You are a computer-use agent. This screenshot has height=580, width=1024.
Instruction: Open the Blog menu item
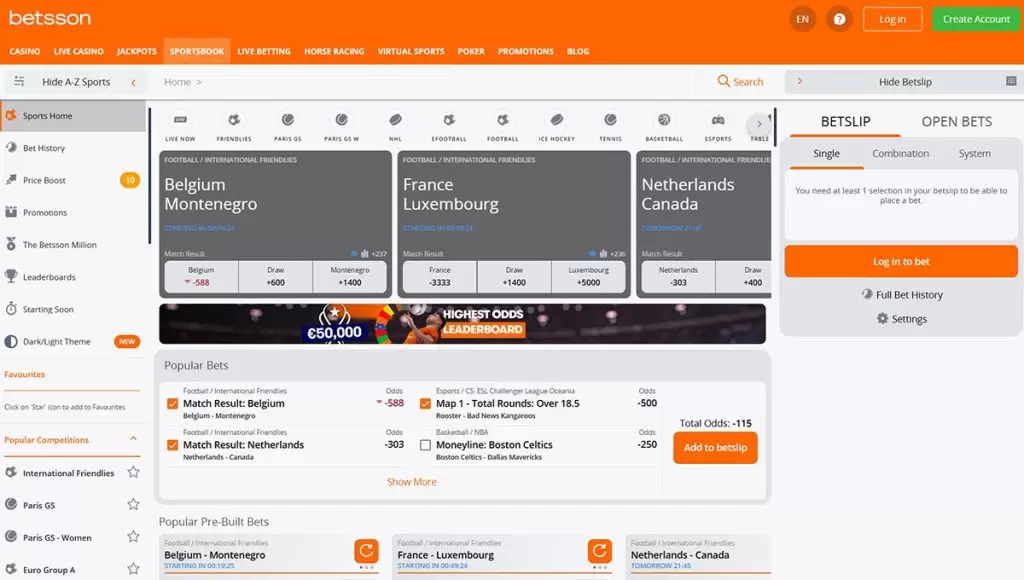click(x=578, y=51)
